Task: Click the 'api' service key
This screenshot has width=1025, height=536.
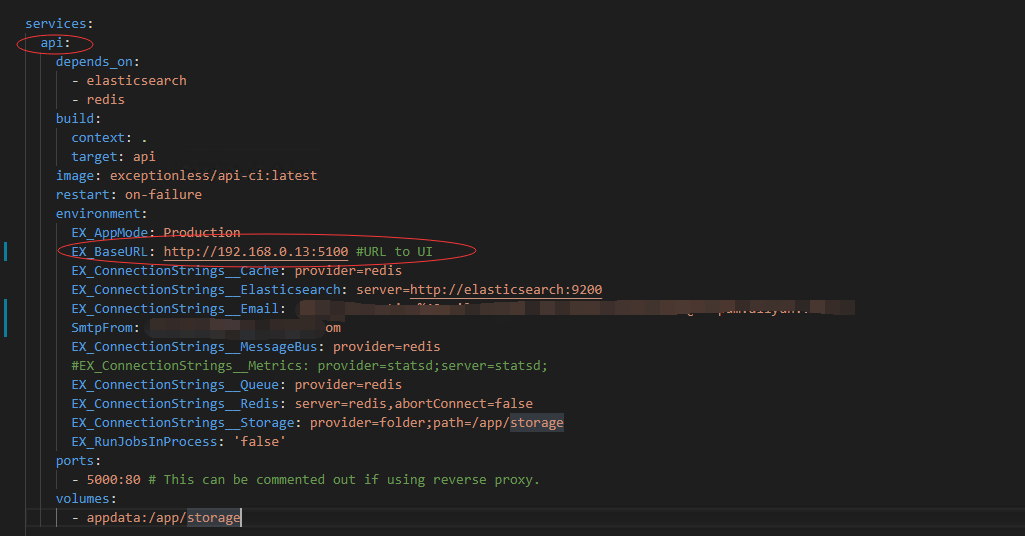Action: pyautogui.click(x=52, y=42)
